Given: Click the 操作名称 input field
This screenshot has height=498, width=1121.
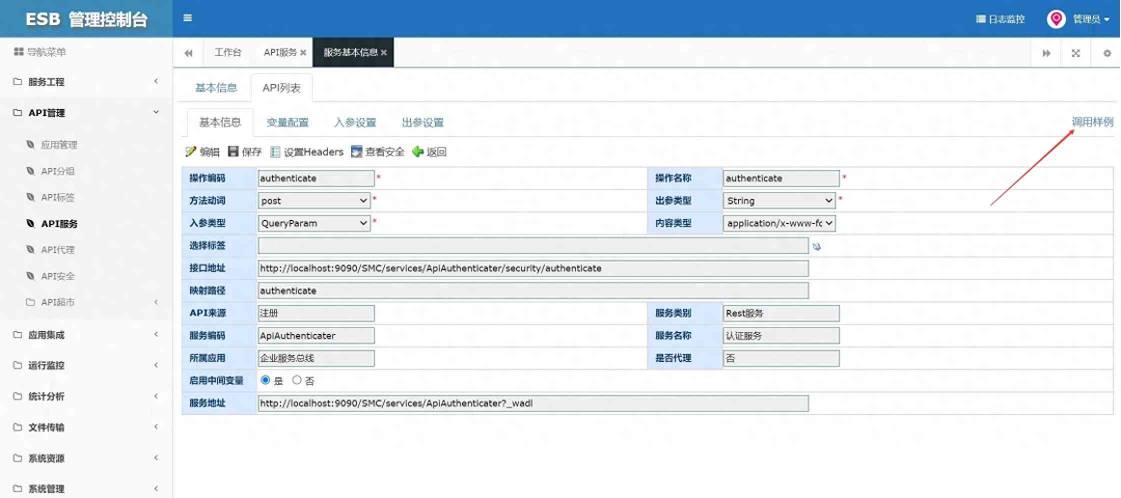Looking at the screenshot, I should pos(781,178).
